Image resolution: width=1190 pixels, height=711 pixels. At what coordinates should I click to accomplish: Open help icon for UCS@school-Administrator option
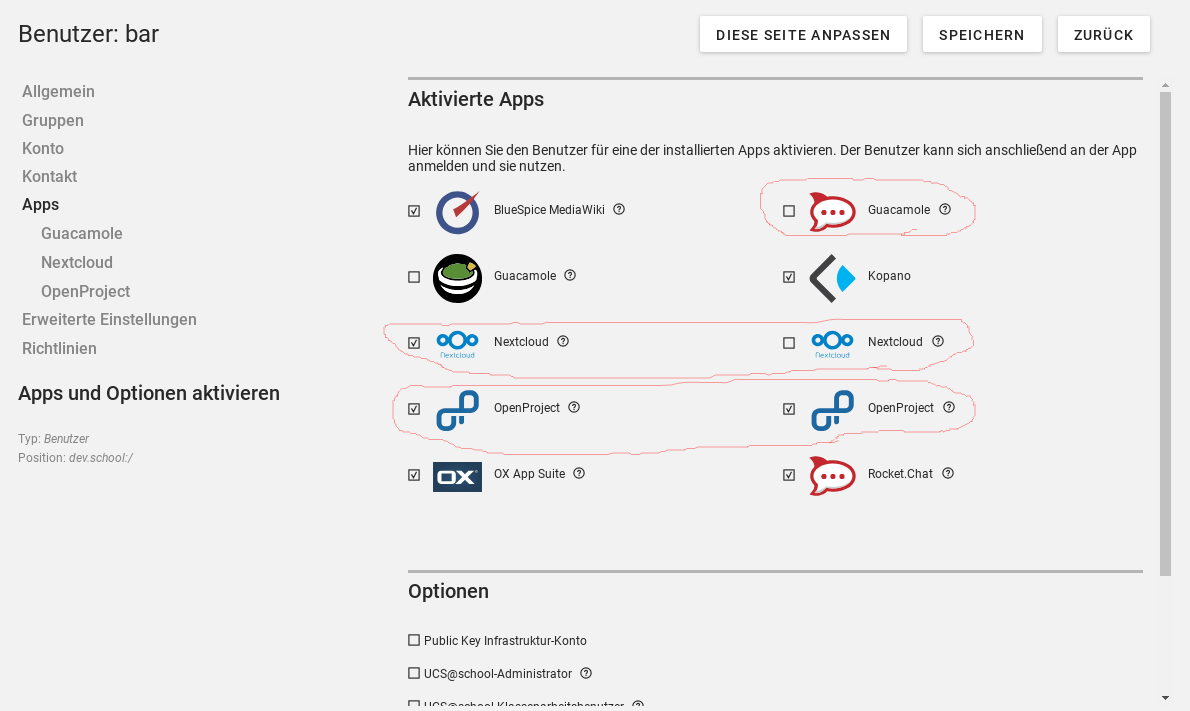click(586, 674)
